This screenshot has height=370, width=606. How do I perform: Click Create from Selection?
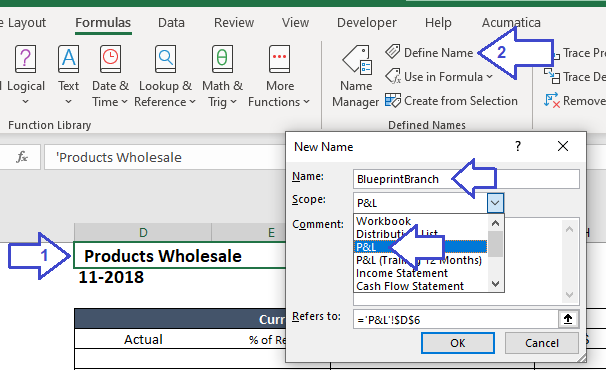pos(451,101)
